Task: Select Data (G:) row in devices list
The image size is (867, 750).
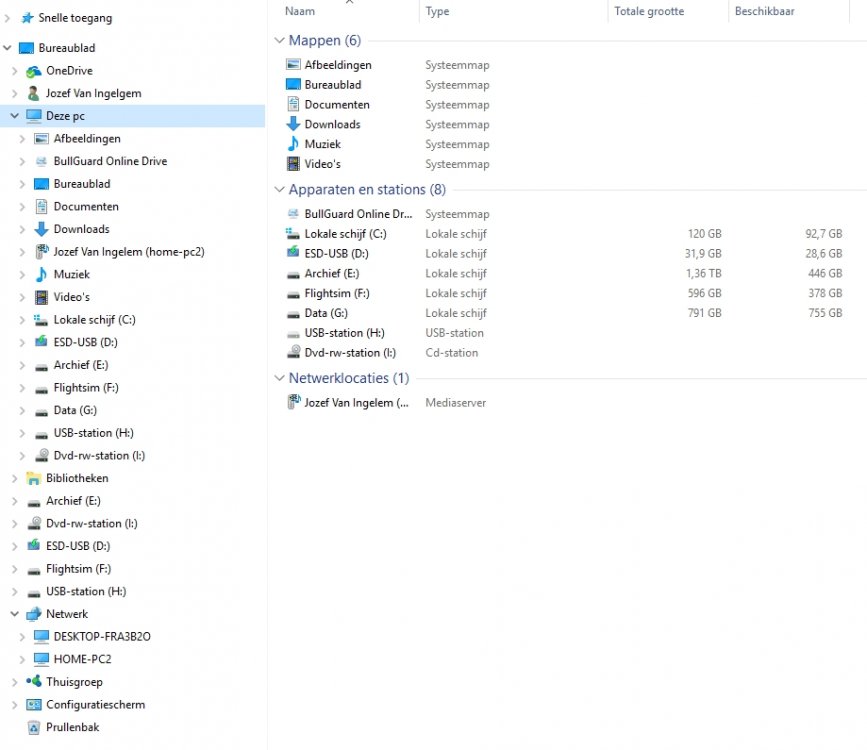Action: (x=565, y=313)
